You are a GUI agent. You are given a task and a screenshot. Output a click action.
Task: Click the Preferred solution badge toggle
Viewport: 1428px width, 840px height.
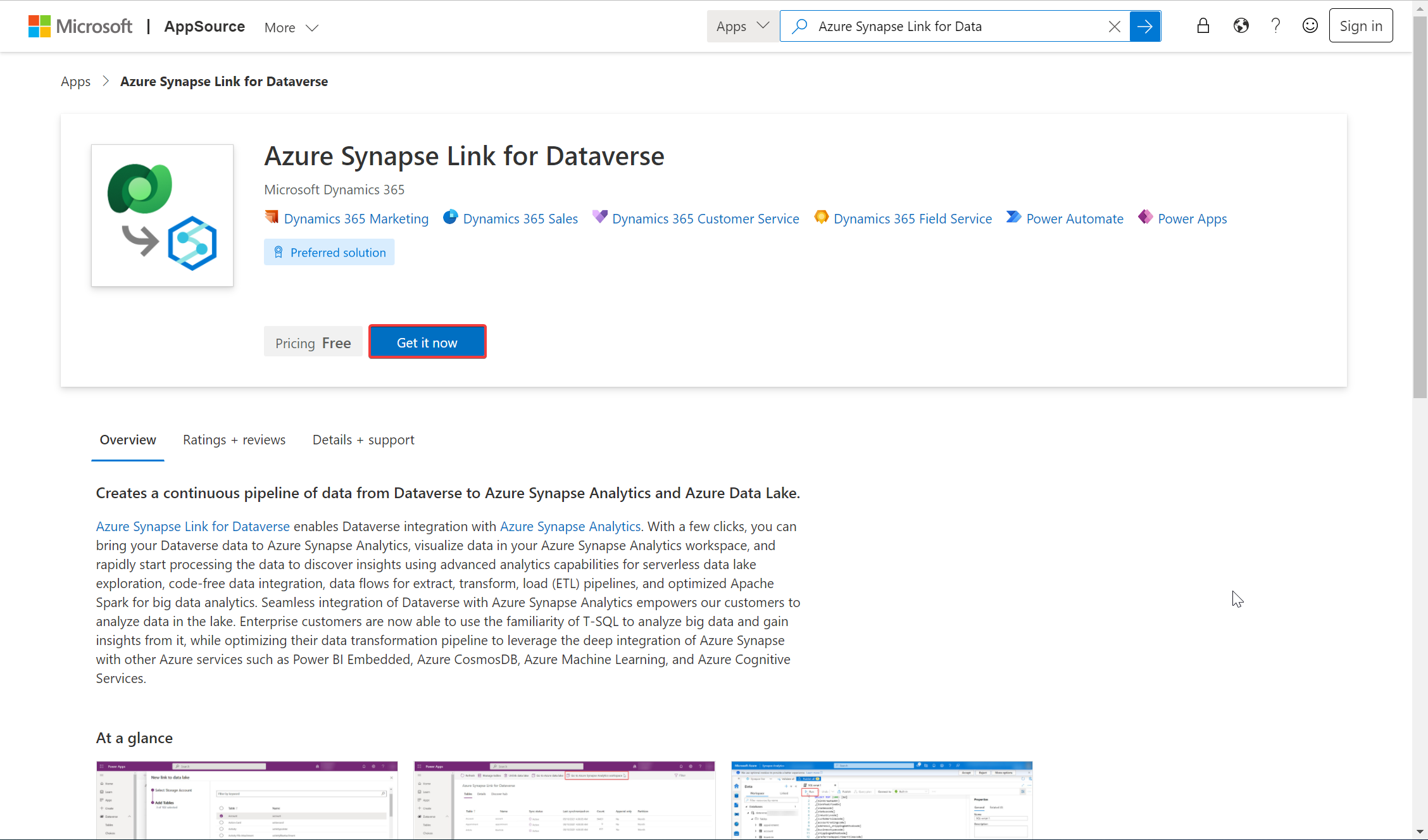[329, 252]
